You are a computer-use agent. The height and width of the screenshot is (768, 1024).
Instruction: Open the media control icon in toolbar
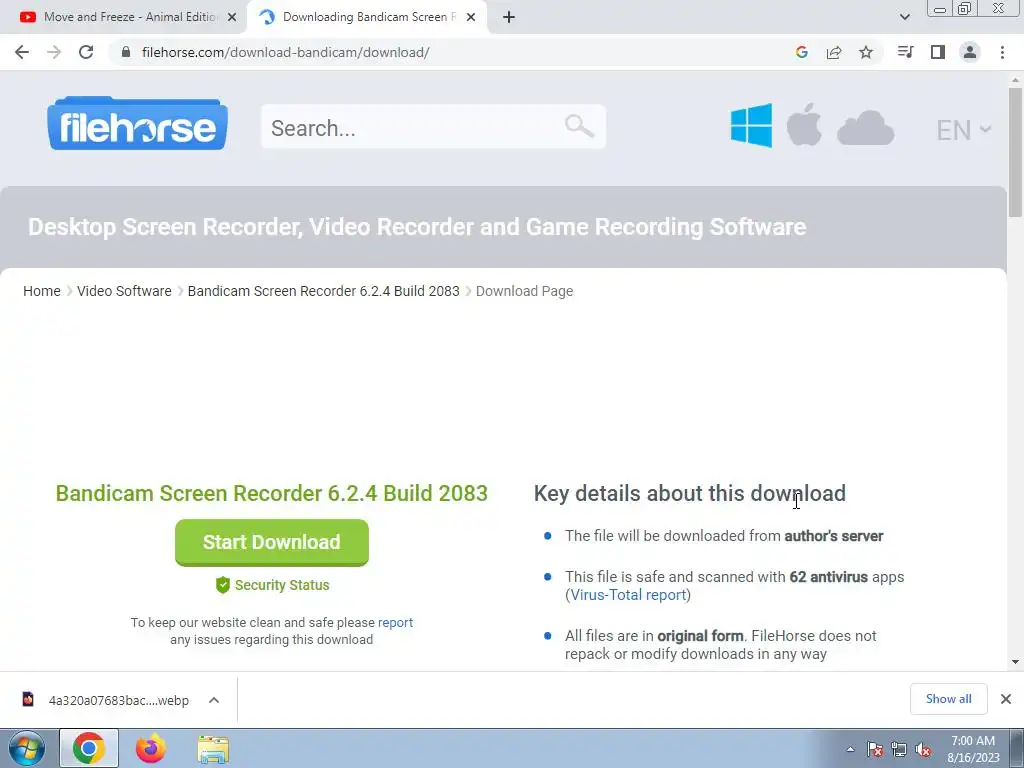click(x=905, y=52)
